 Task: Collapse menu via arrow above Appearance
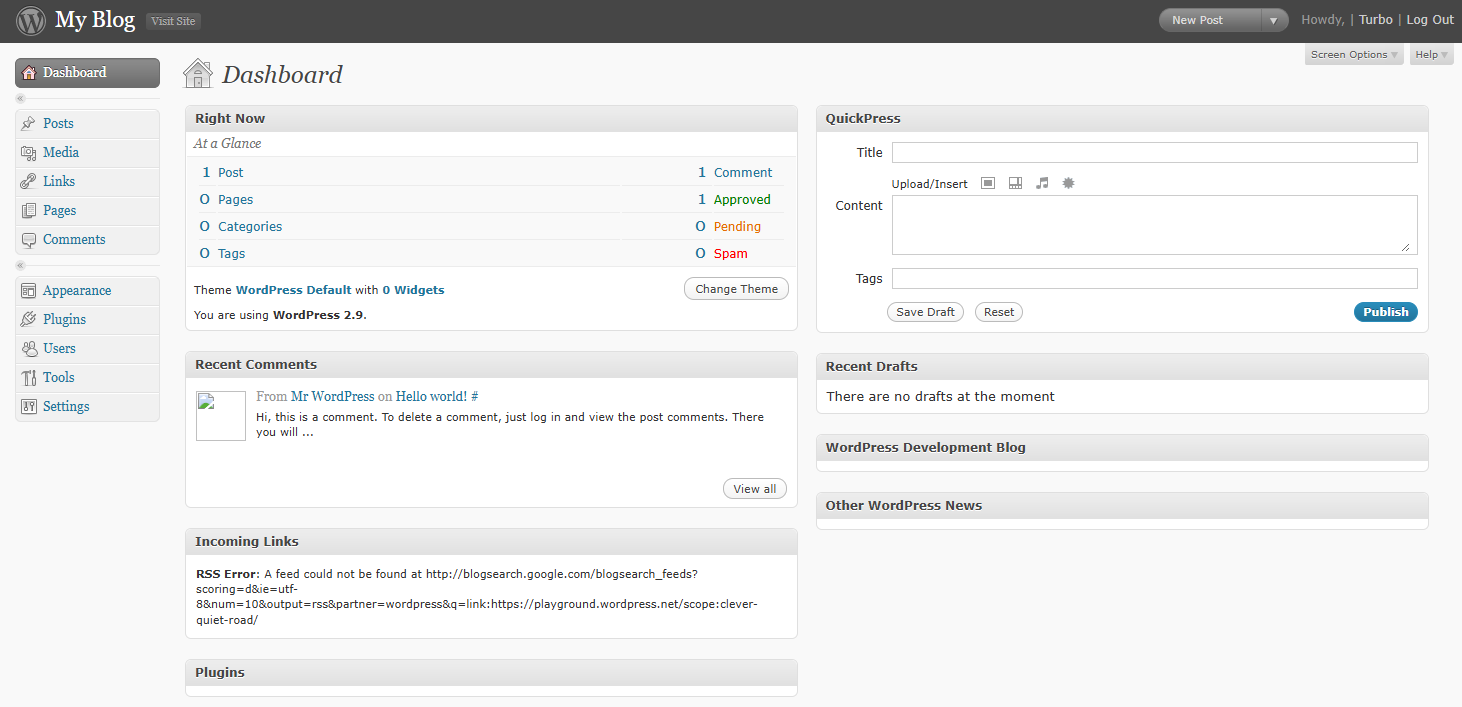pyautogui.click(x=20, y=266)
